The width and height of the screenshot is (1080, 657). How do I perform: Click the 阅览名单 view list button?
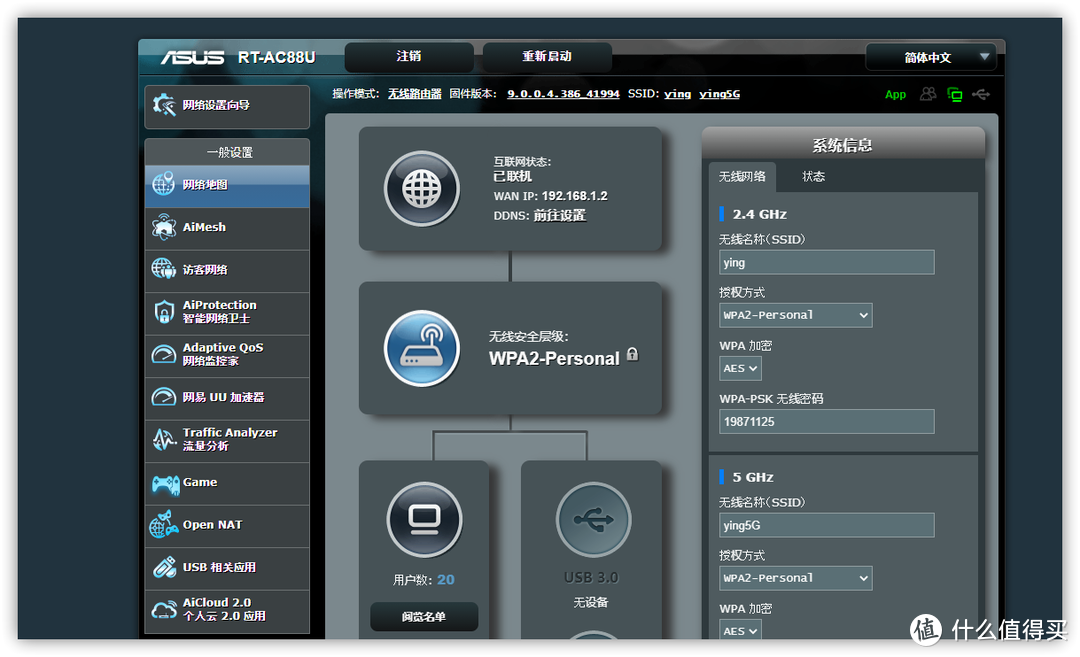pyautogui.click(x=424, y=616)
